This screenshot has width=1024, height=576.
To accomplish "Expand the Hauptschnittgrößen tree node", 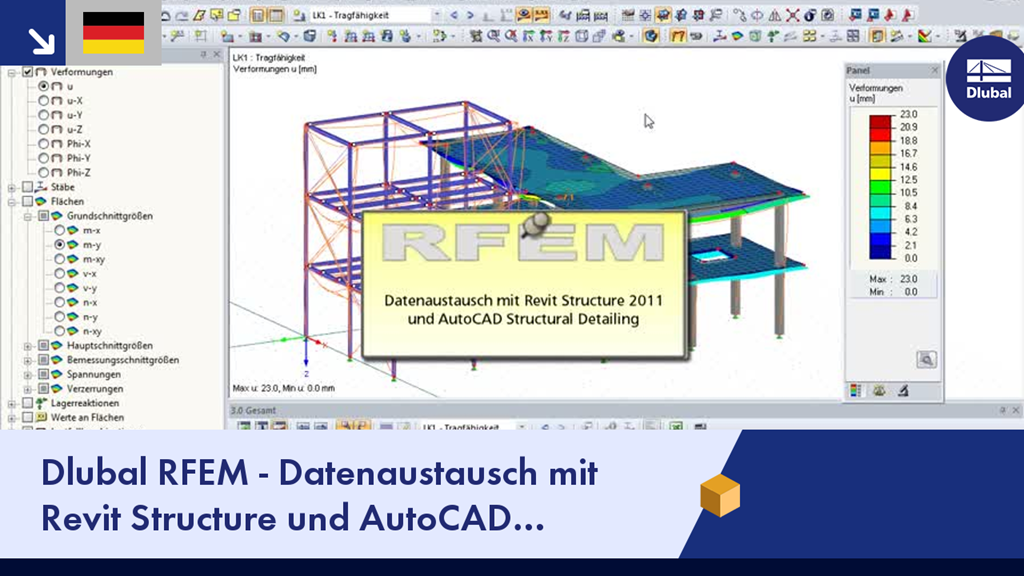I will click(x=27, y=345).
